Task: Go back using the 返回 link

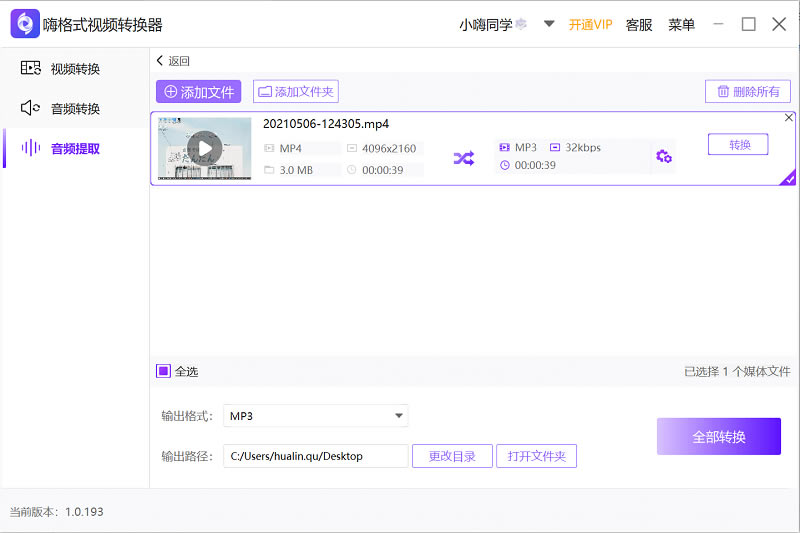Action: click(x=173, y=61)
